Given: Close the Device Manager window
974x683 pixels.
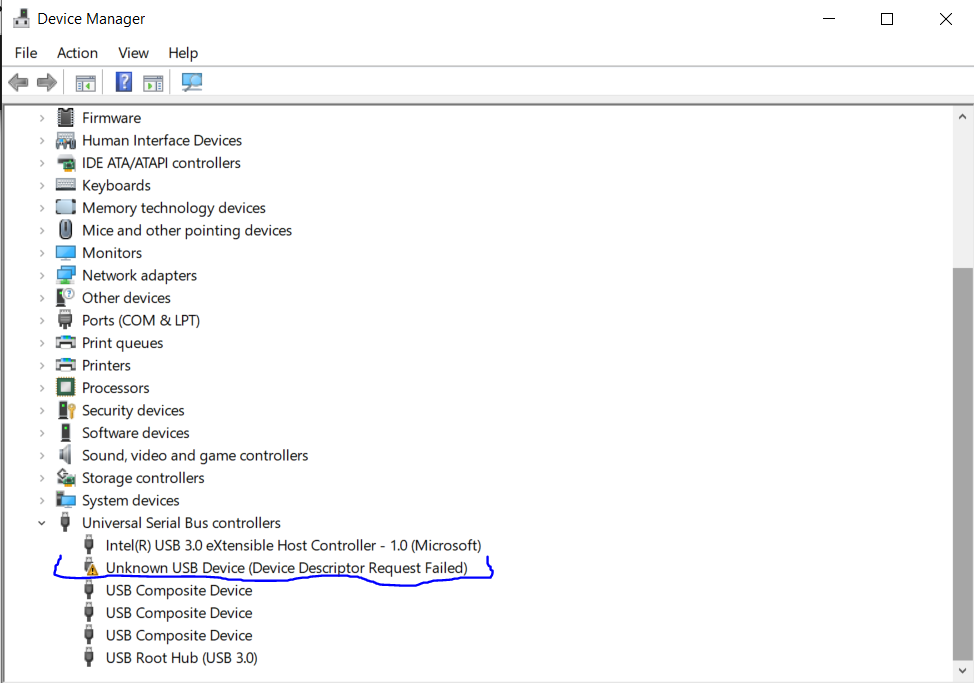Looking at the screenshot, I should 945,19.
